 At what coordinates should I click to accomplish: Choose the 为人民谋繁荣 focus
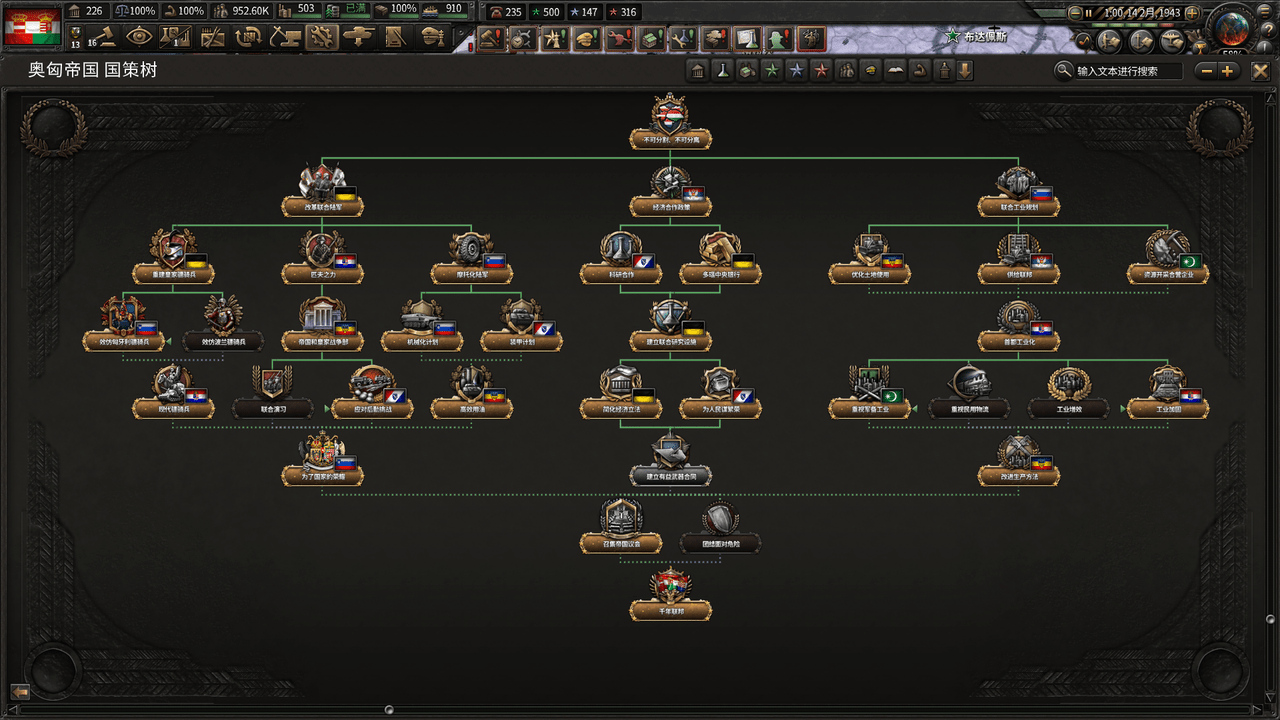pos(720,391)
